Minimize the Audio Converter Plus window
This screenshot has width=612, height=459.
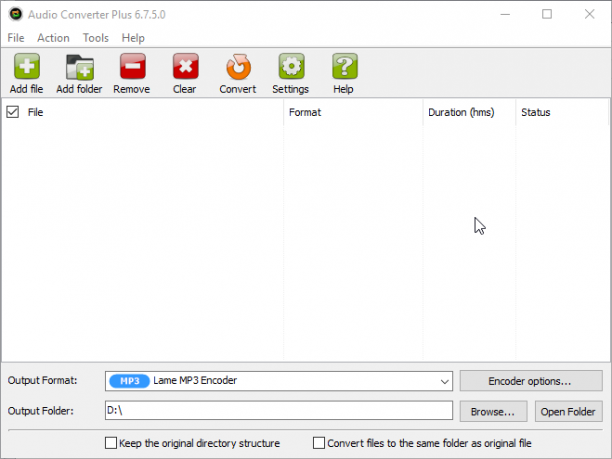(x=505, y=14)
